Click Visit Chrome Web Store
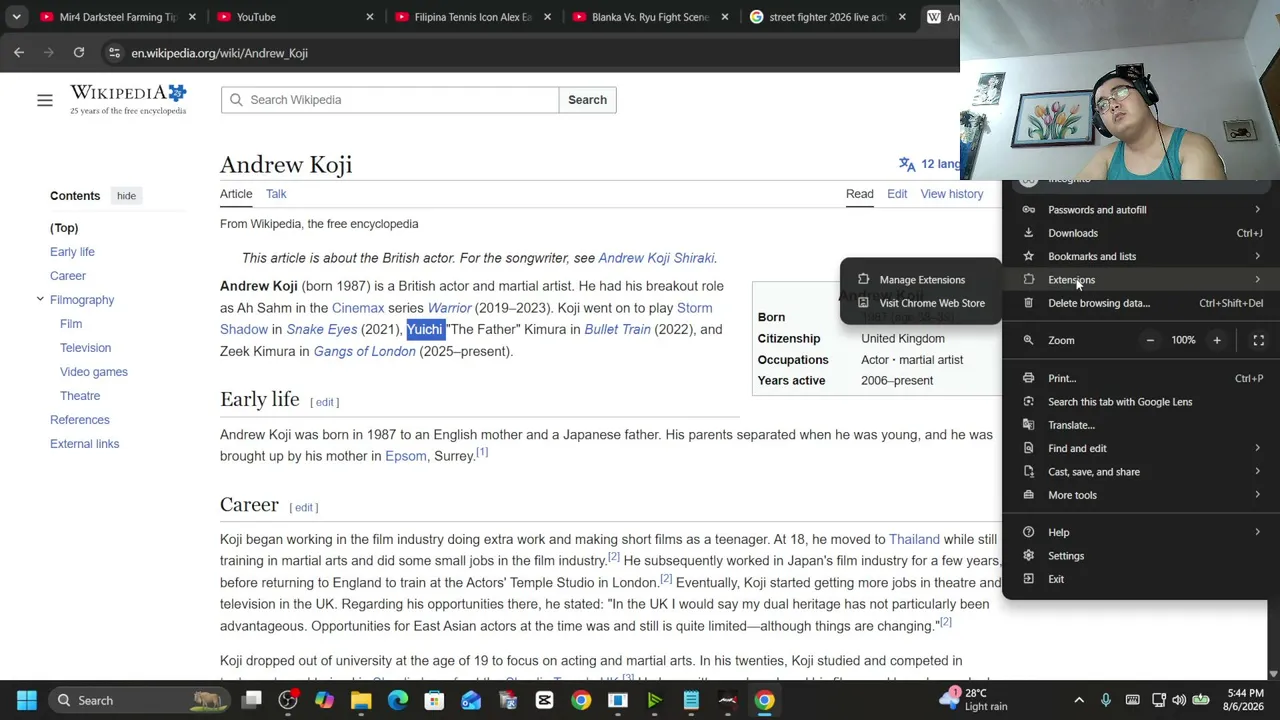The width and height of the screenshot is (1280, 720). point(921,303)
